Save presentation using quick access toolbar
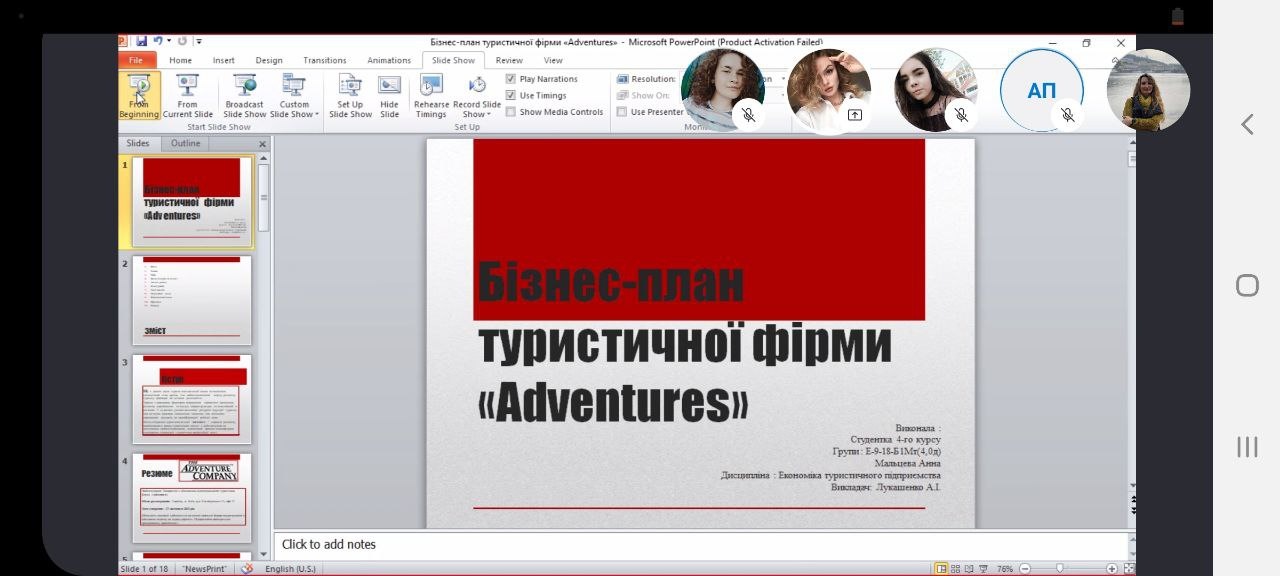 click(142, 42)
